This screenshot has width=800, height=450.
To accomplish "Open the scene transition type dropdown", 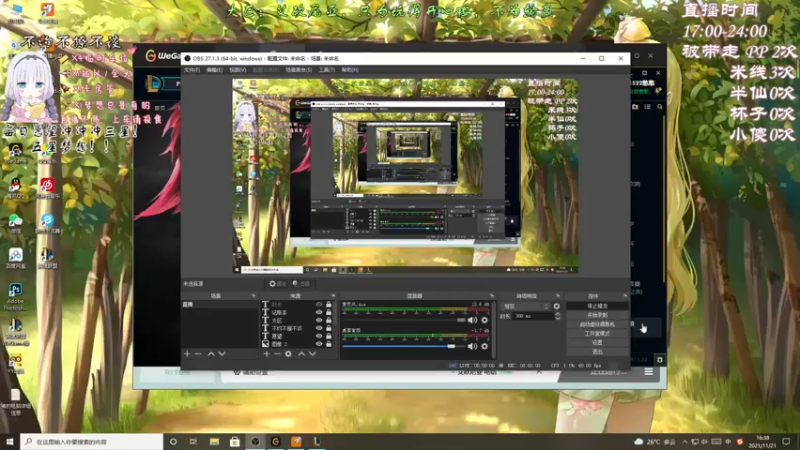I will (x=526, y=306).
